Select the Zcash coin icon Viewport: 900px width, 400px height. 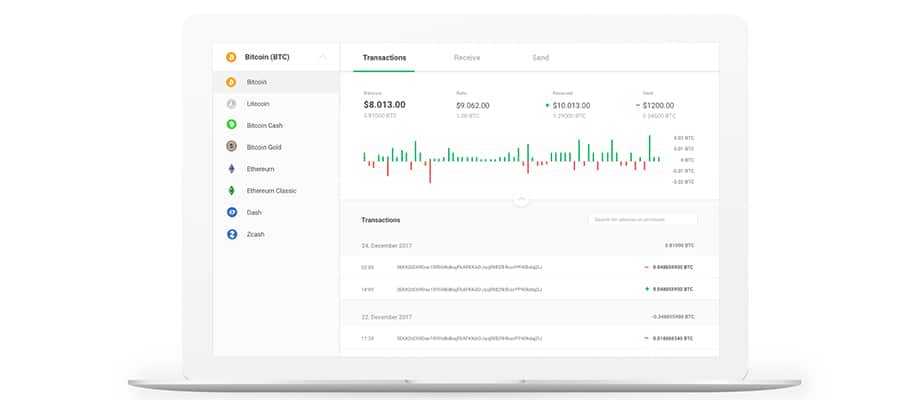(x=232, y=234)
